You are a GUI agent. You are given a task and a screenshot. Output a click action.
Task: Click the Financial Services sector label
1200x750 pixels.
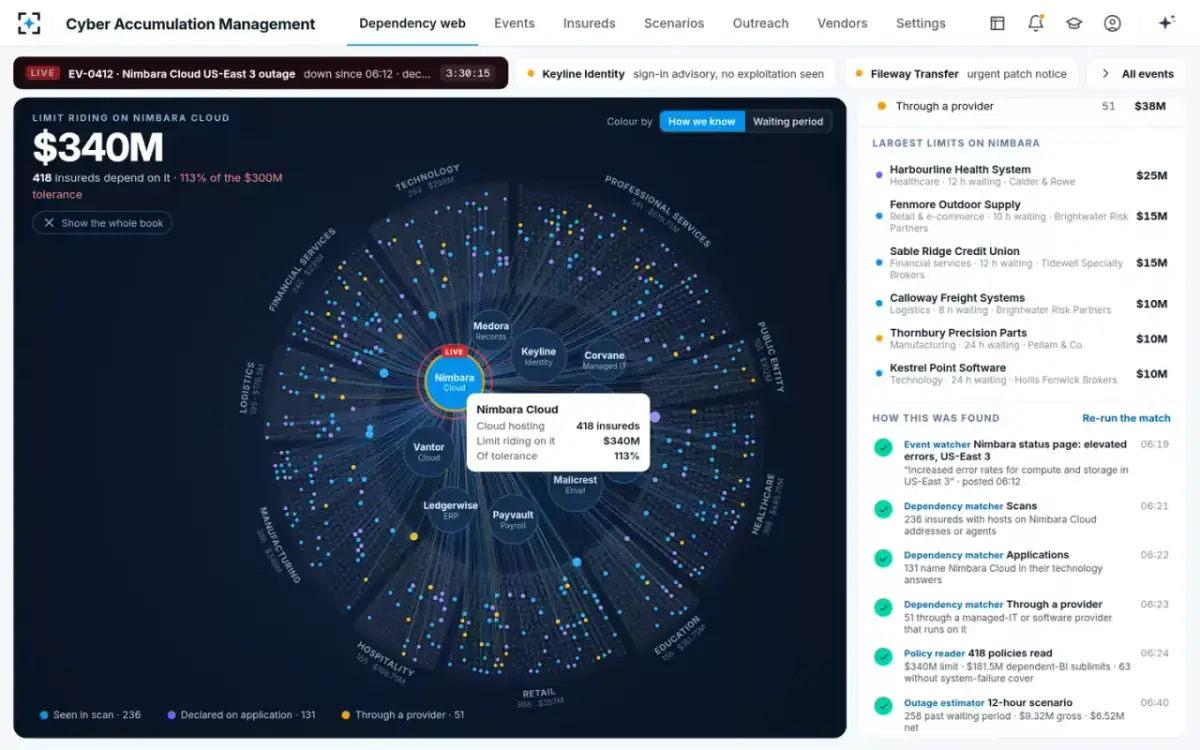click(301, 269)
